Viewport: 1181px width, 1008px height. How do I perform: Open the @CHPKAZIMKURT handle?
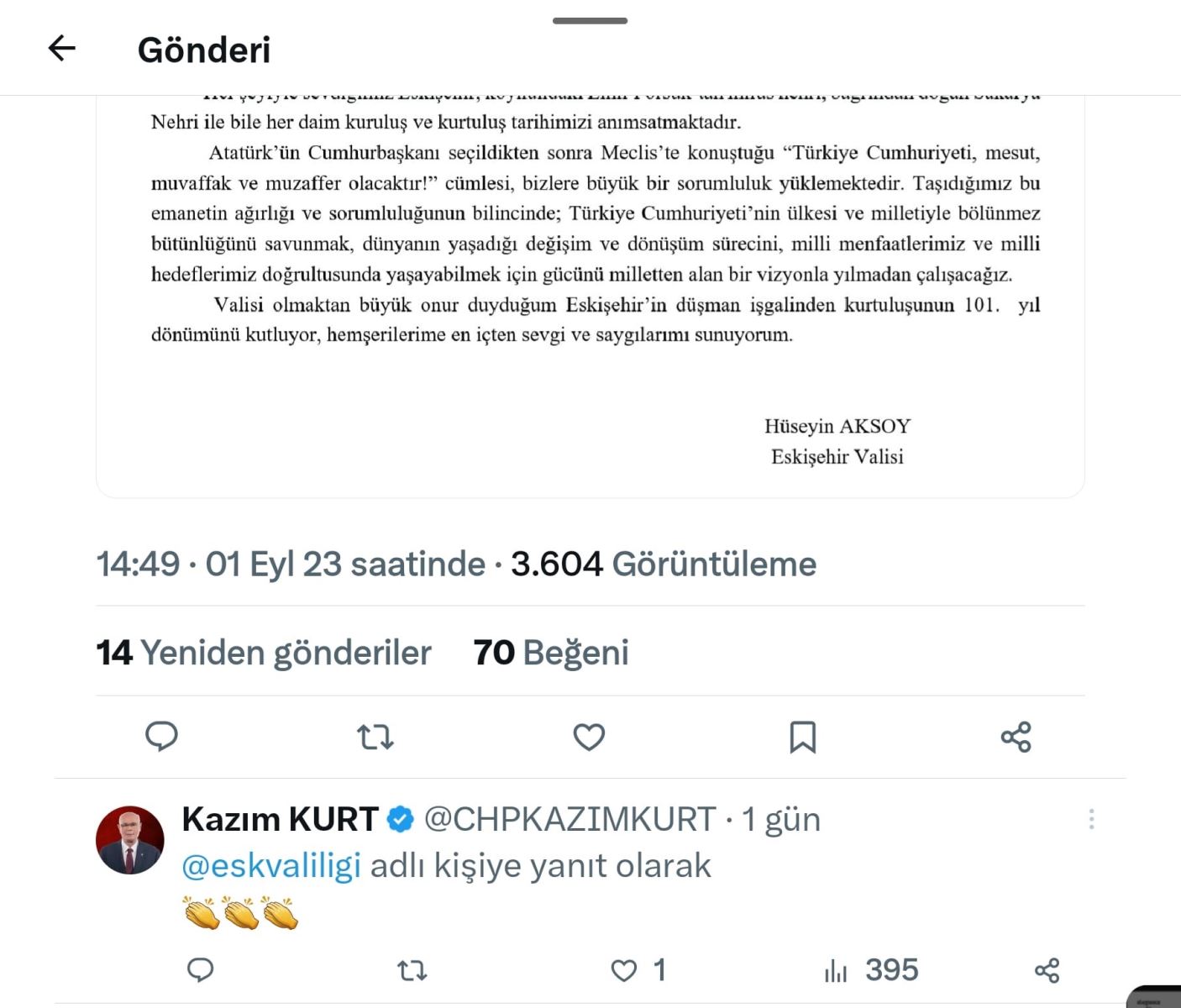tap(570, 819)
